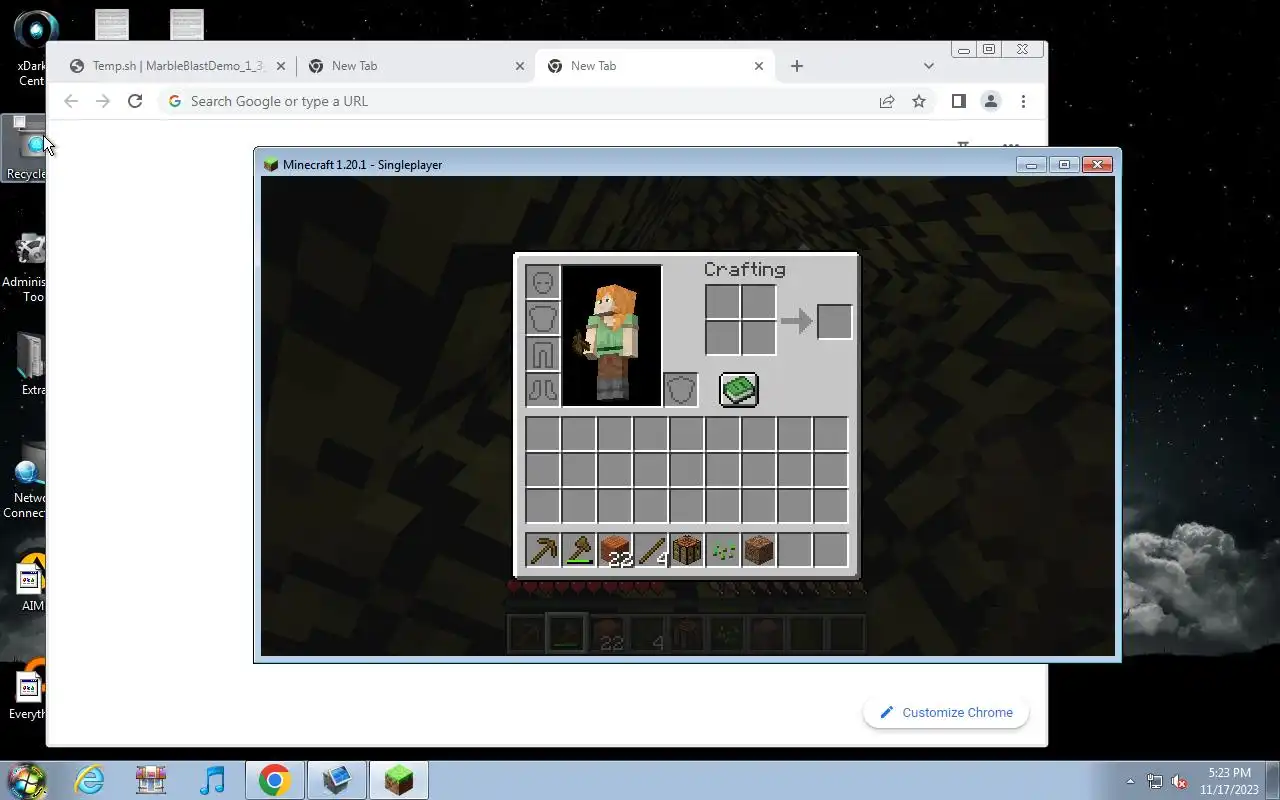
Task: Click the helmet armor slot
Action: (543, 282)
